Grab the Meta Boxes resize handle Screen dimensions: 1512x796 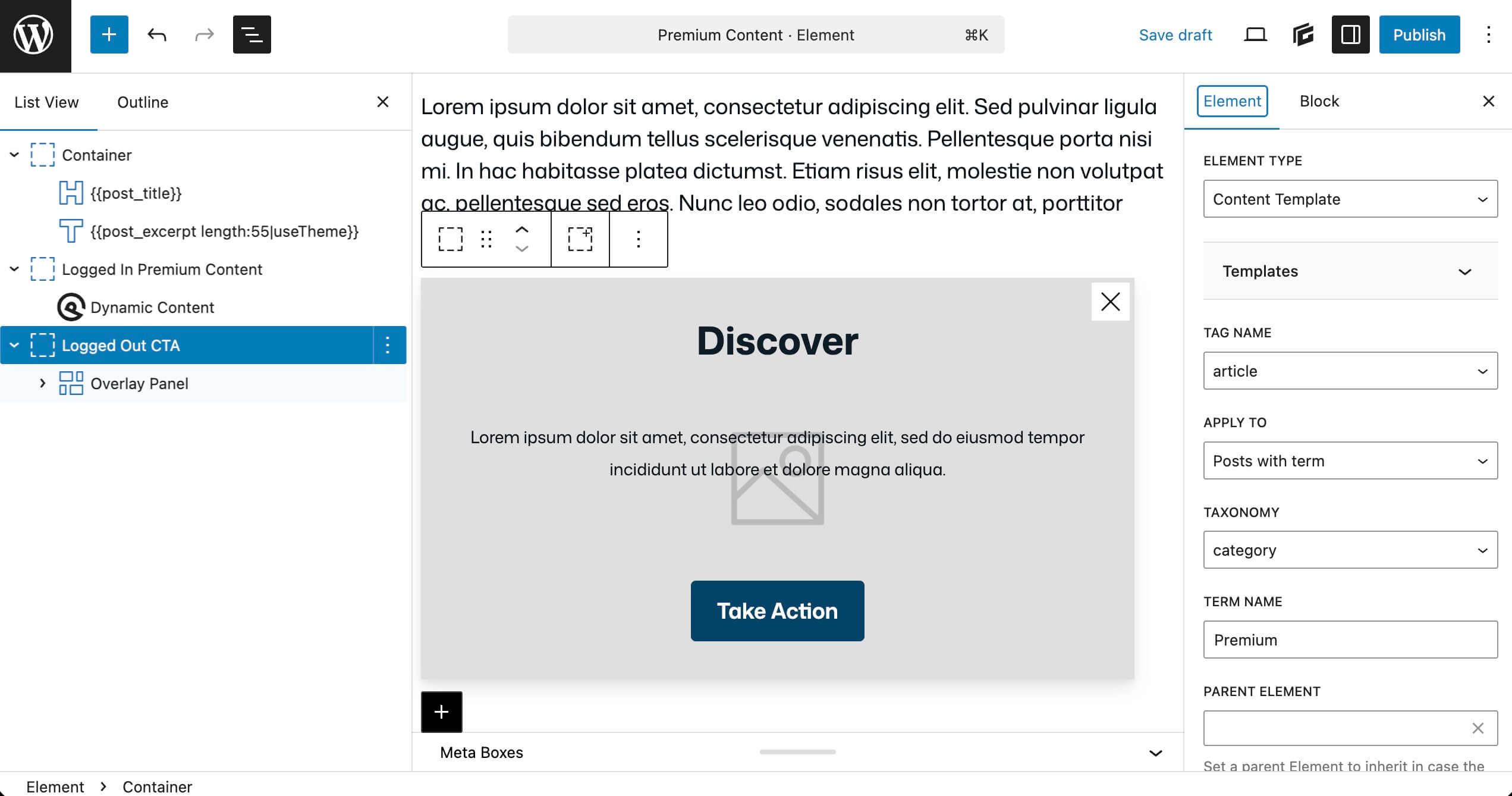797,752
